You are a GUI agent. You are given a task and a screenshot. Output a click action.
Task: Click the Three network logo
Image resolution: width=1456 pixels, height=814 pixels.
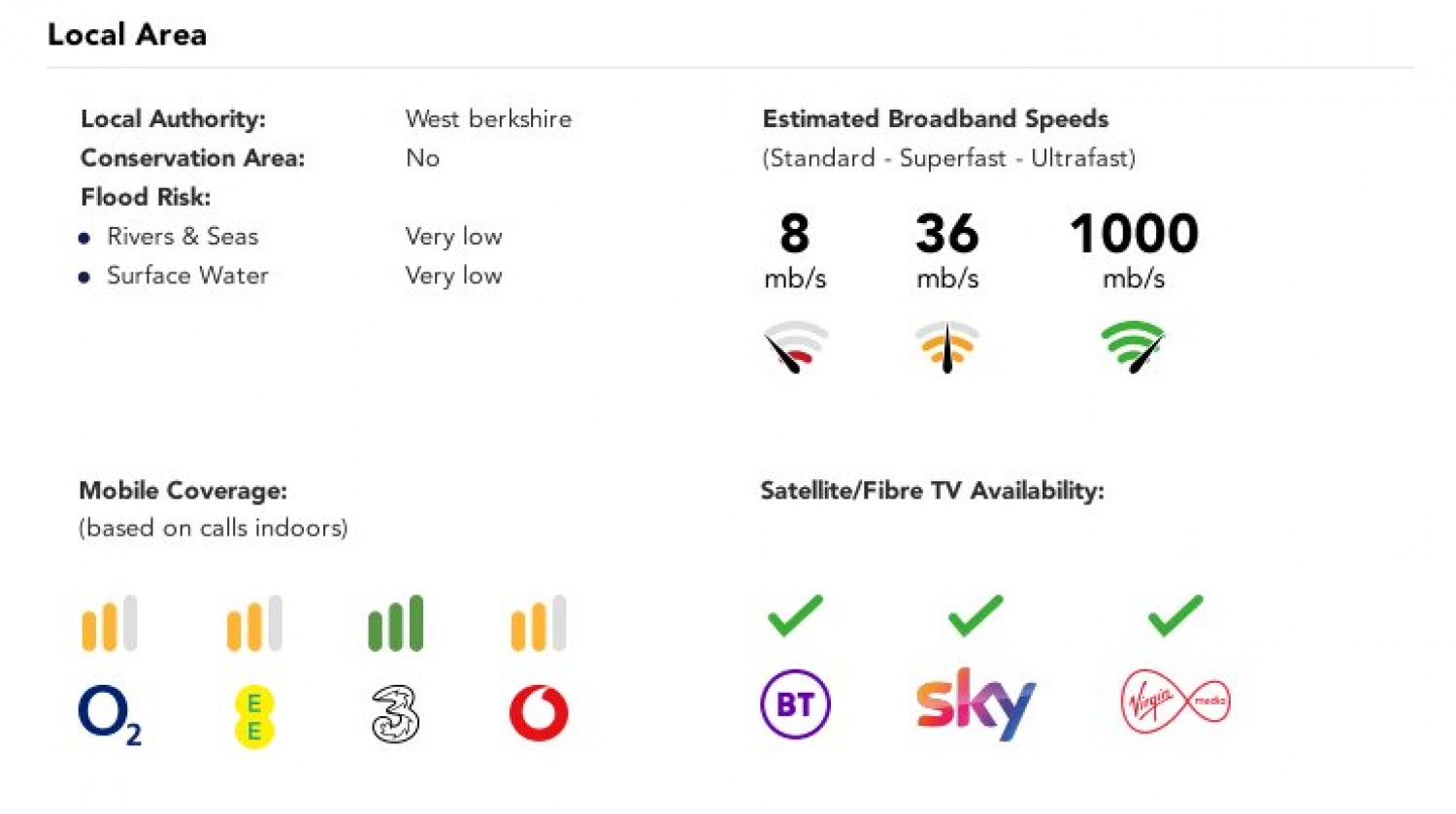(x=395, y=714)
